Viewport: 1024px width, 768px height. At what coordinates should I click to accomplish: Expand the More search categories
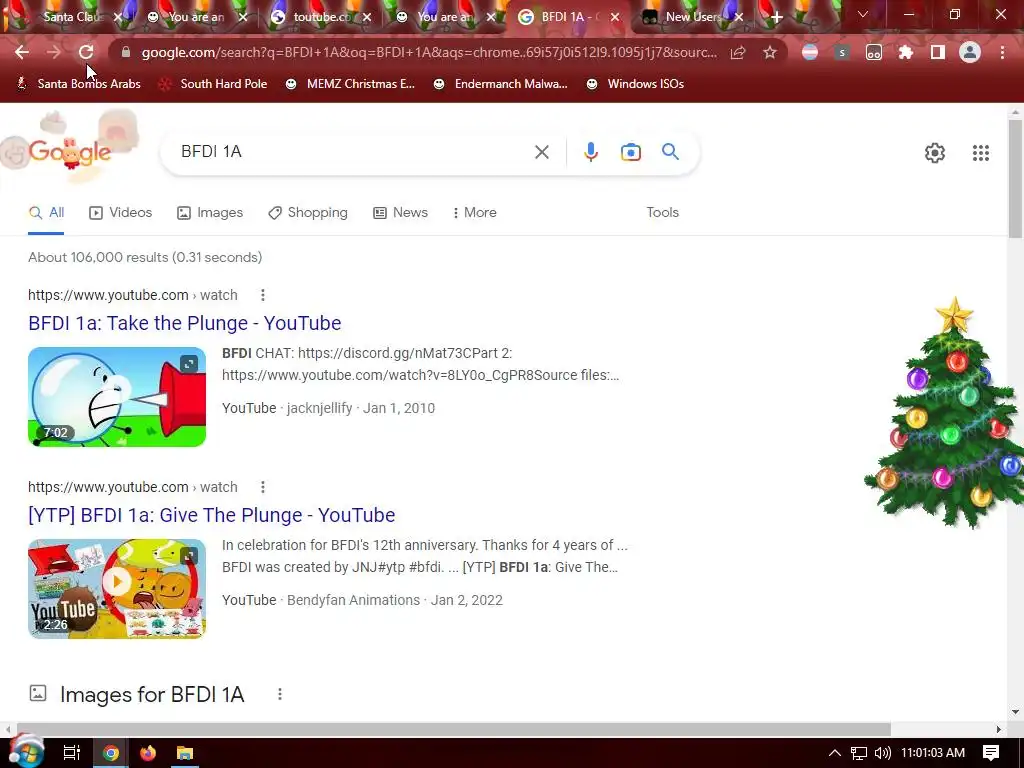tap(474, 213)
